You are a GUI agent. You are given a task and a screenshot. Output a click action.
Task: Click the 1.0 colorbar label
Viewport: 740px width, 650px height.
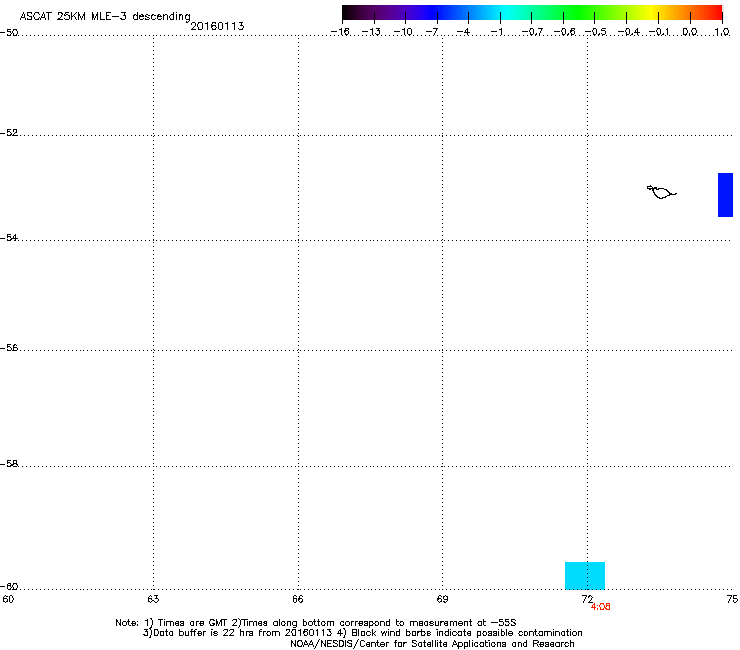coord(722,32)
